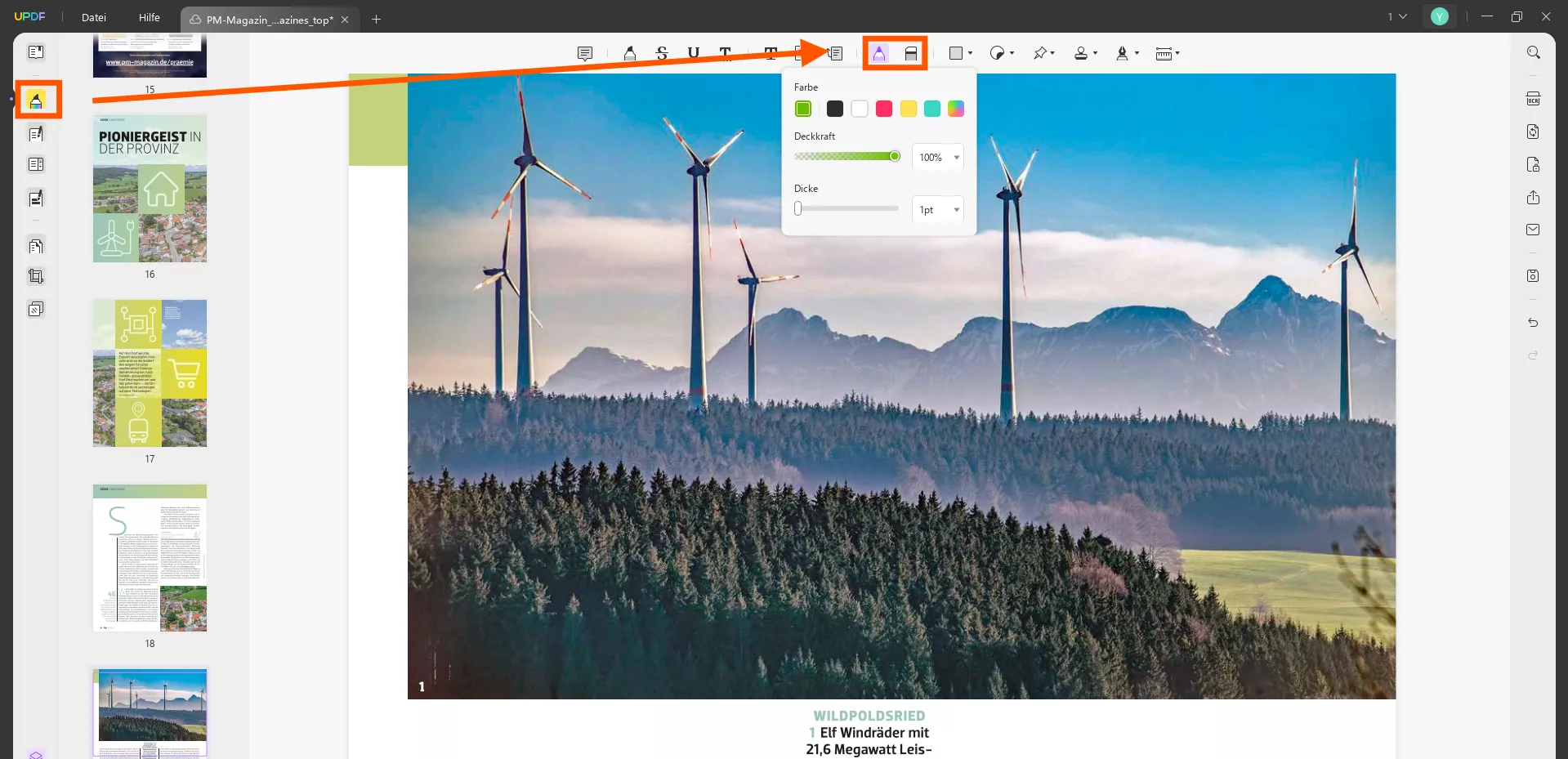The width and height of the screenshot is (1568, 759).
Task: Expand the Deckkraft percentage dropdown
Action: point(936,157)
